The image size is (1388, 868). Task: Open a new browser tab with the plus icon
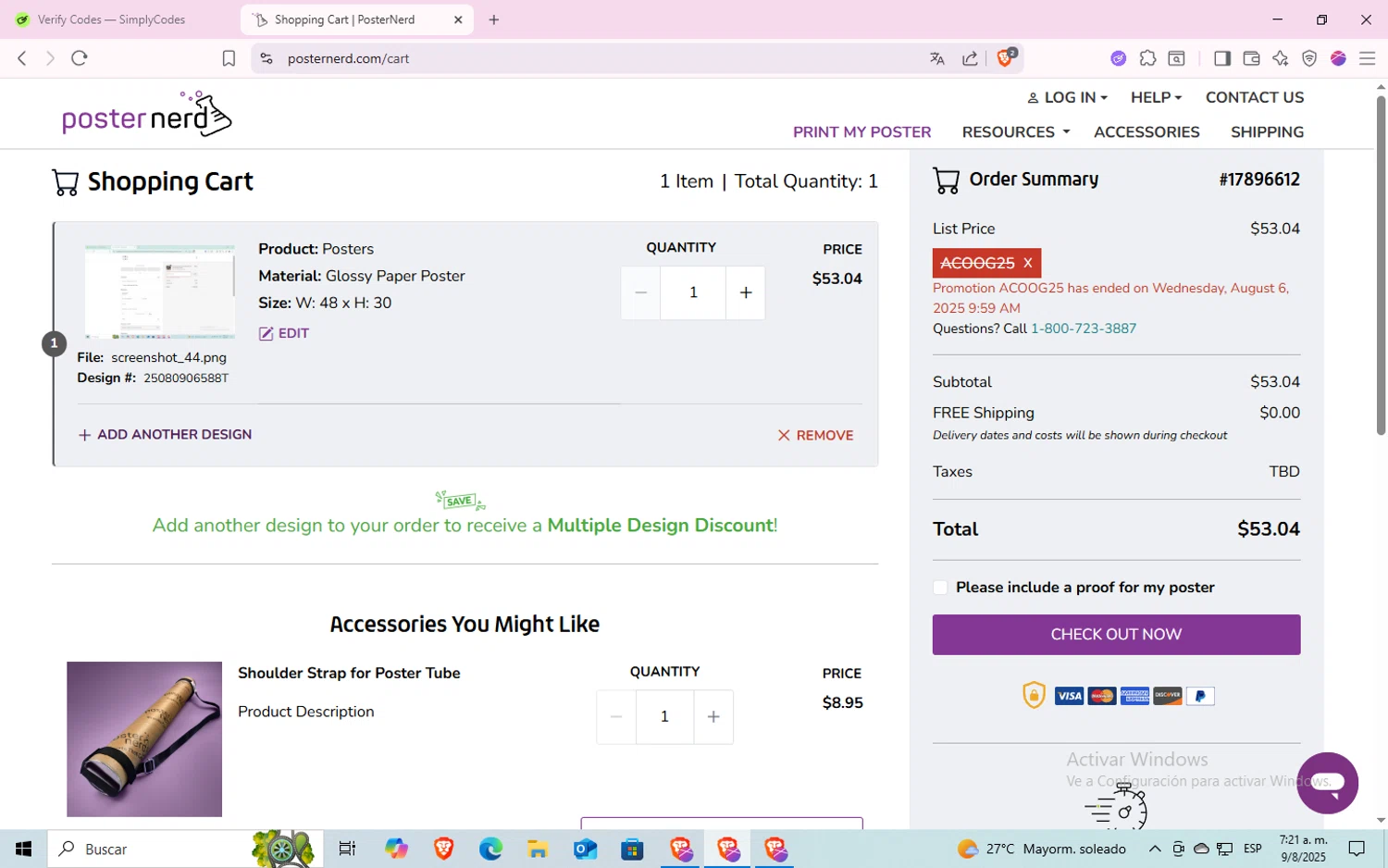(x=494, y=19)
